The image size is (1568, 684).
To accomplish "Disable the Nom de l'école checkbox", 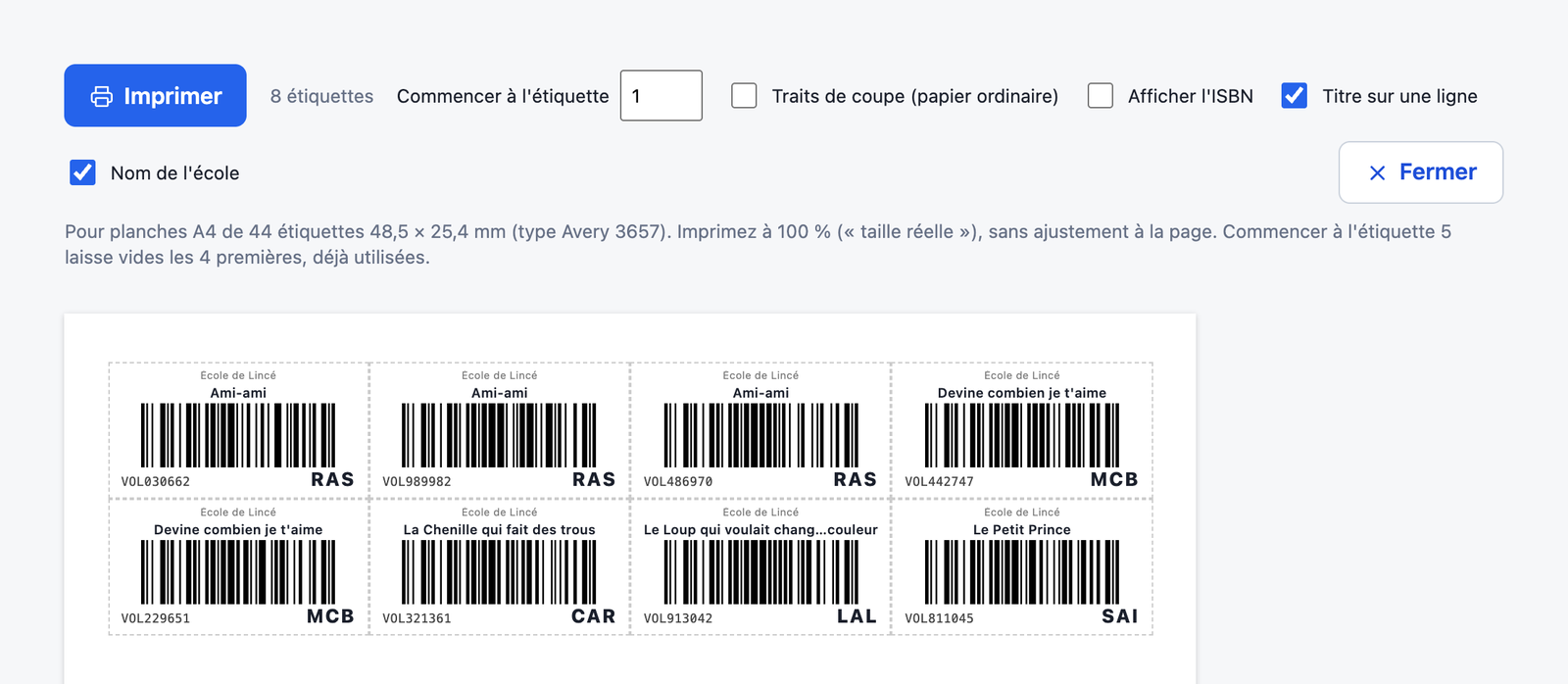I will (x=83, y=172).
